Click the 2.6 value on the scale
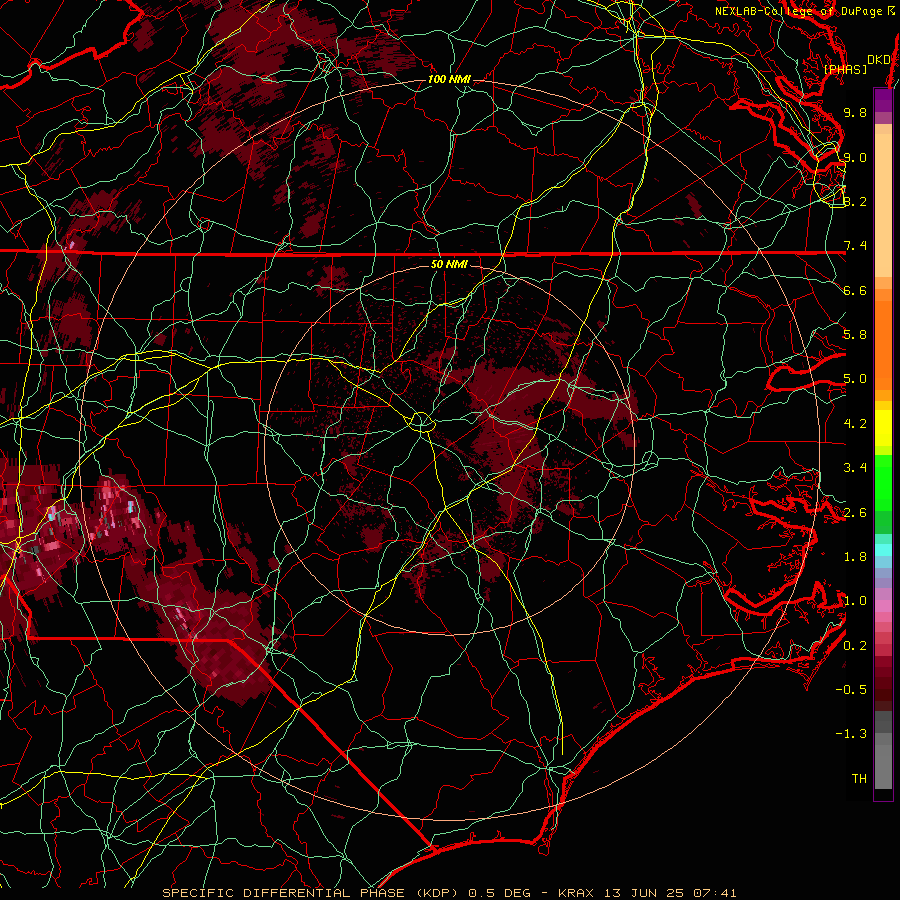900x900 pixels. coord(855,513)
